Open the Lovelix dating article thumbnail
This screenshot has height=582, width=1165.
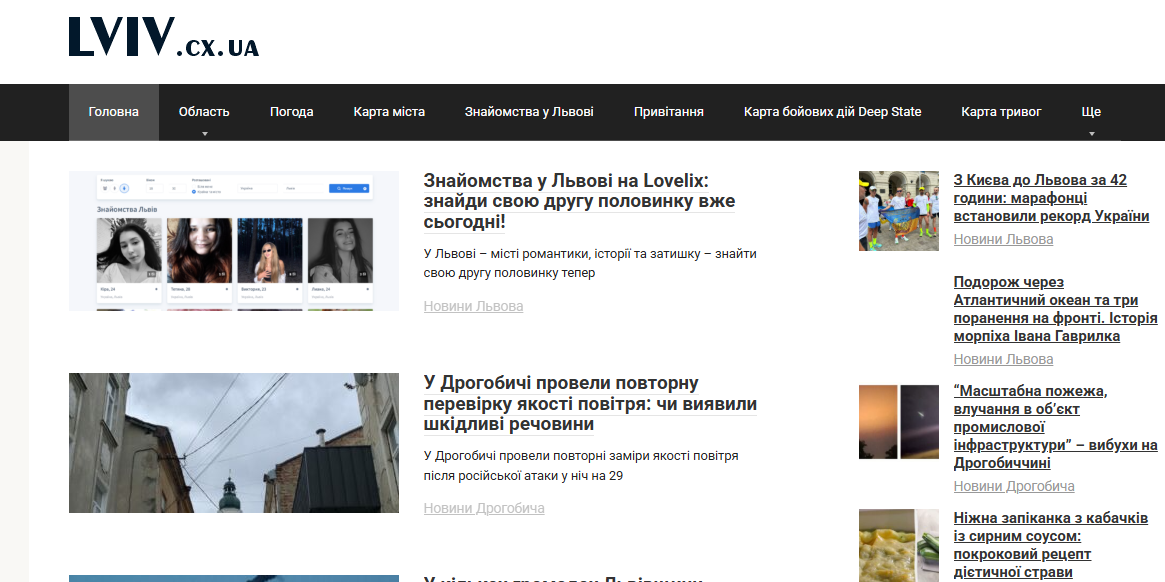[x=234, y=241]
